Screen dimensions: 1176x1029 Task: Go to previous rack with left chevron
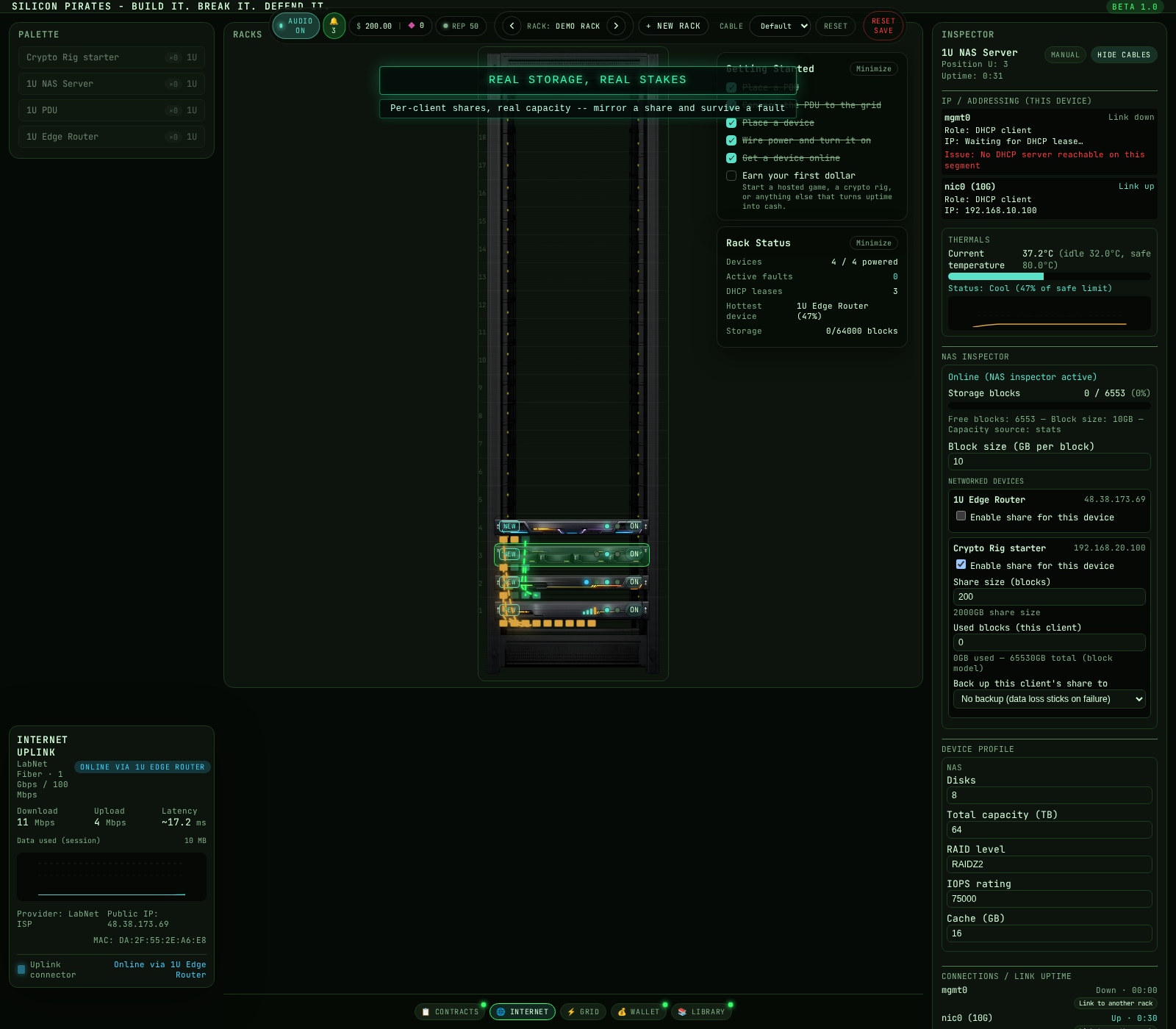point(512,26)
